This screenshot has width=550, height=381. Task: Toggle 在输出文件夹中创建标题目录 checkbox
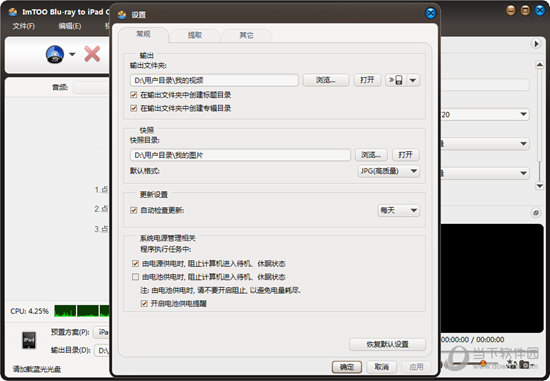(133, 95)
